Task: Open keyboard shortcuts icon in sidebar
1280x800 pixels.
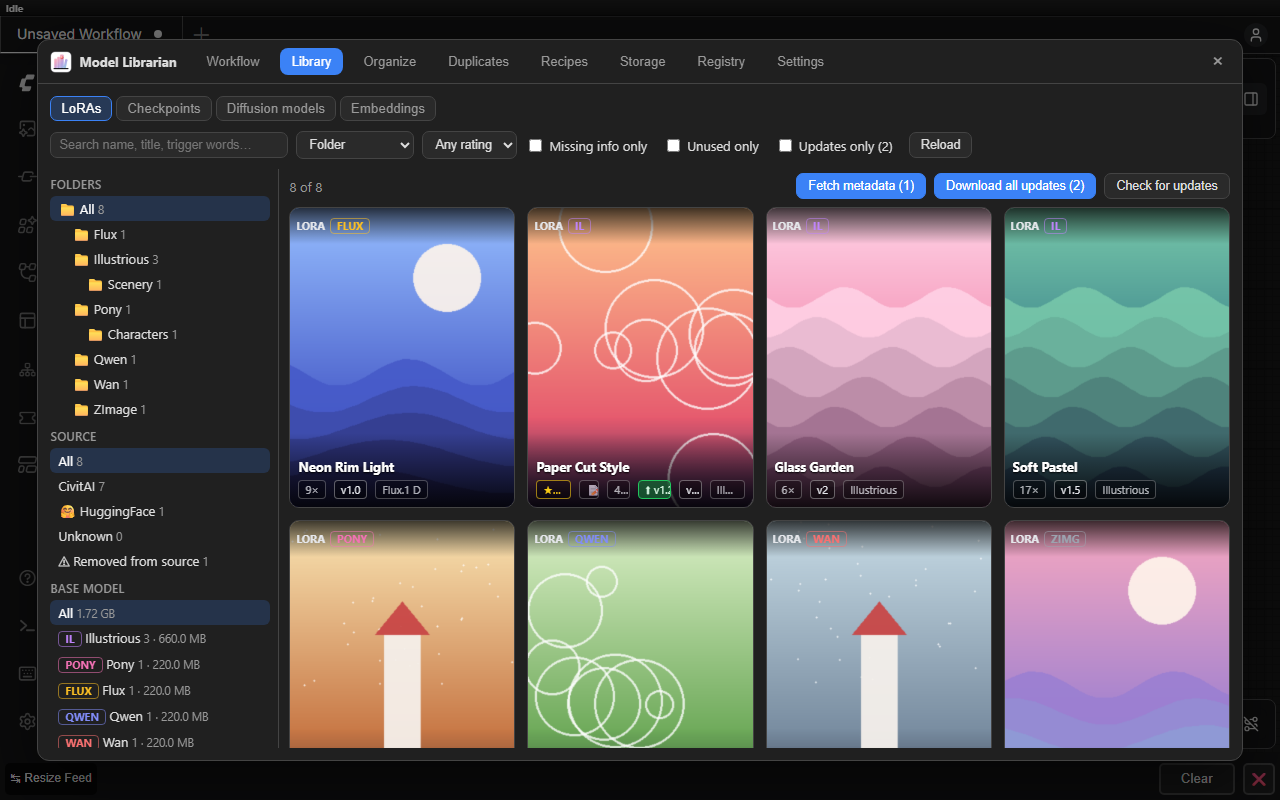Action: (x=28, y=674)
